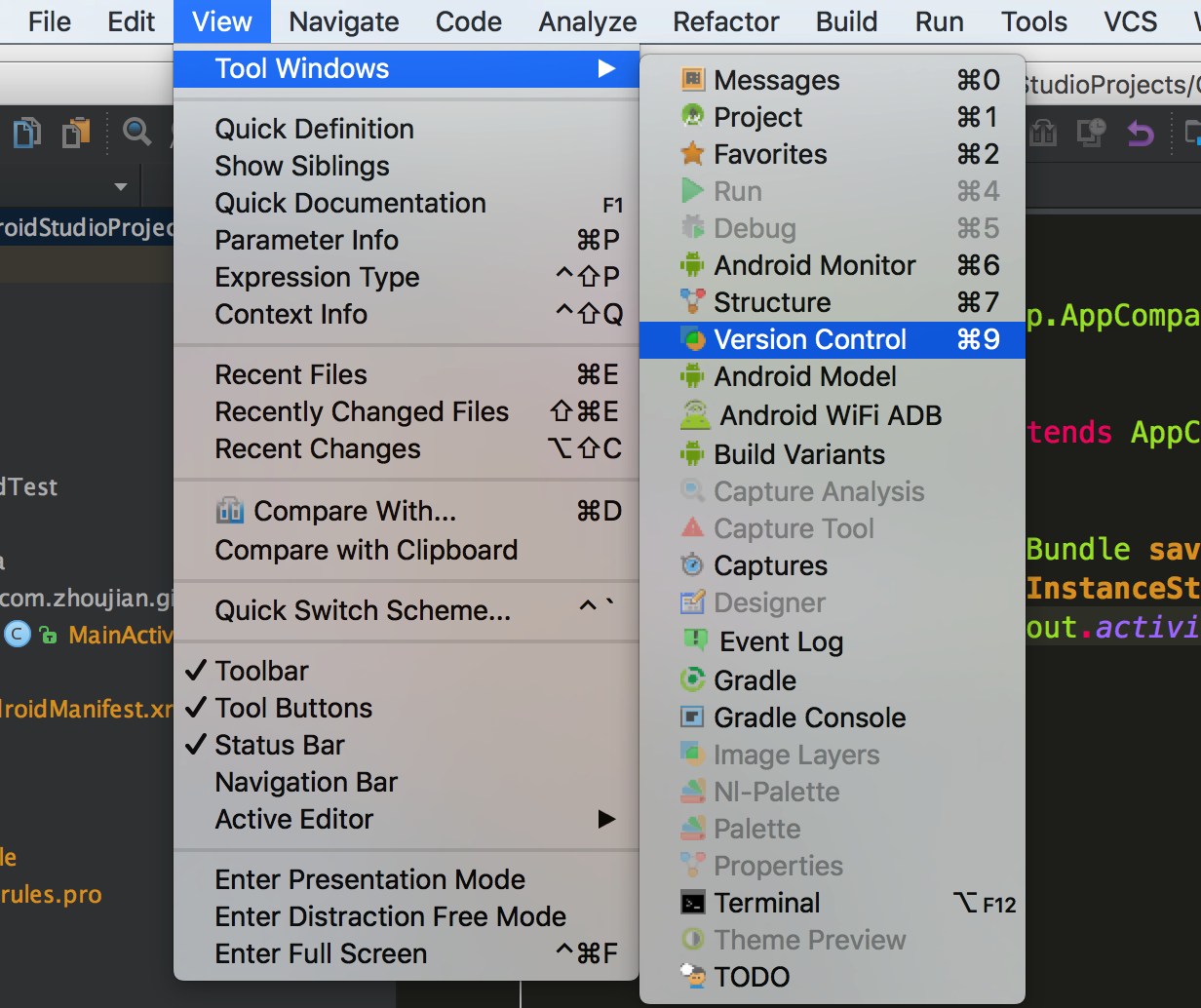Click Compare with Clipboard
Screen dimensions: 1201x1008
tap(366, 550)
